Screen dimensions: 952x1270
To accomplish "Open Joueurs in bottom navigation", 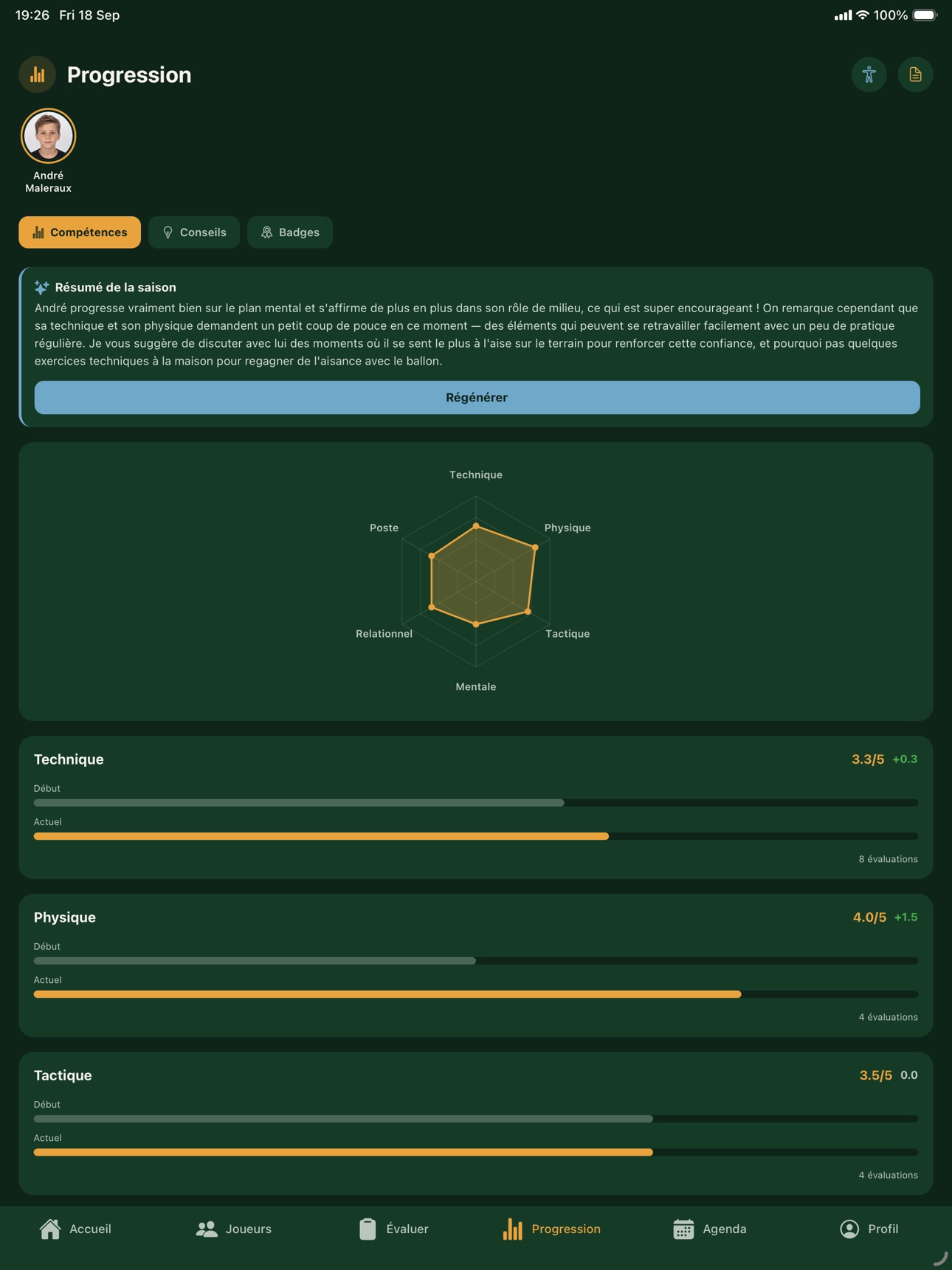I will 234,1229.
